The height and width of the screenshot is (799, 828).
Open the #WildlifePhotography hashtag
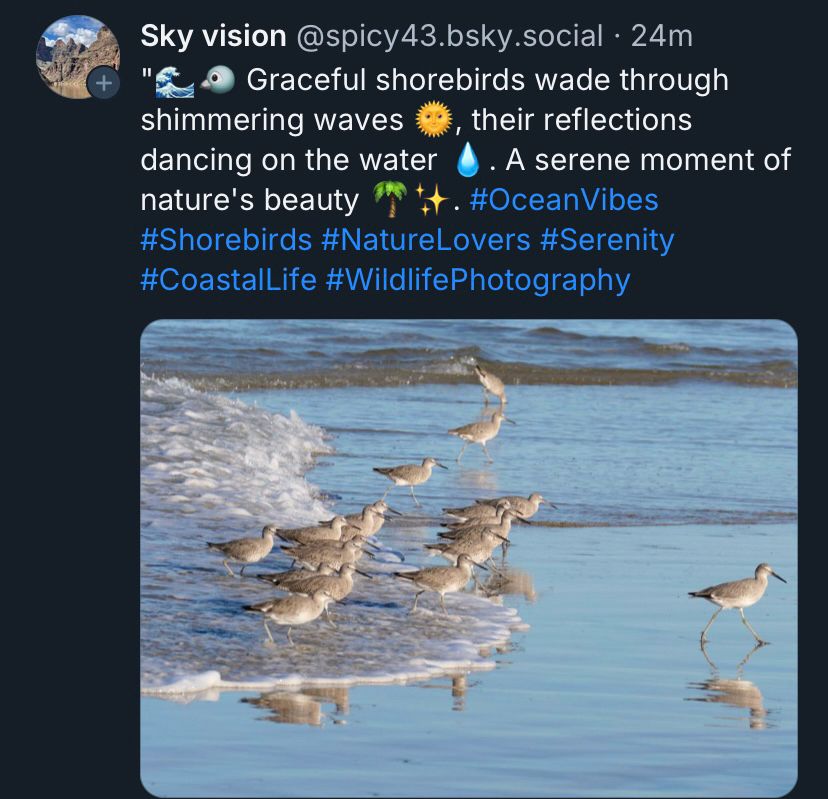(x=478, y=280)
